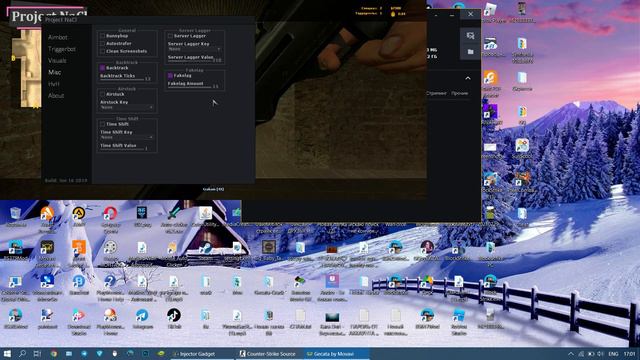Open the Server Lagger Key dropdown
The height and width of the screenshot is (360, 640).
pyautogui.click(x=195, y=49)
